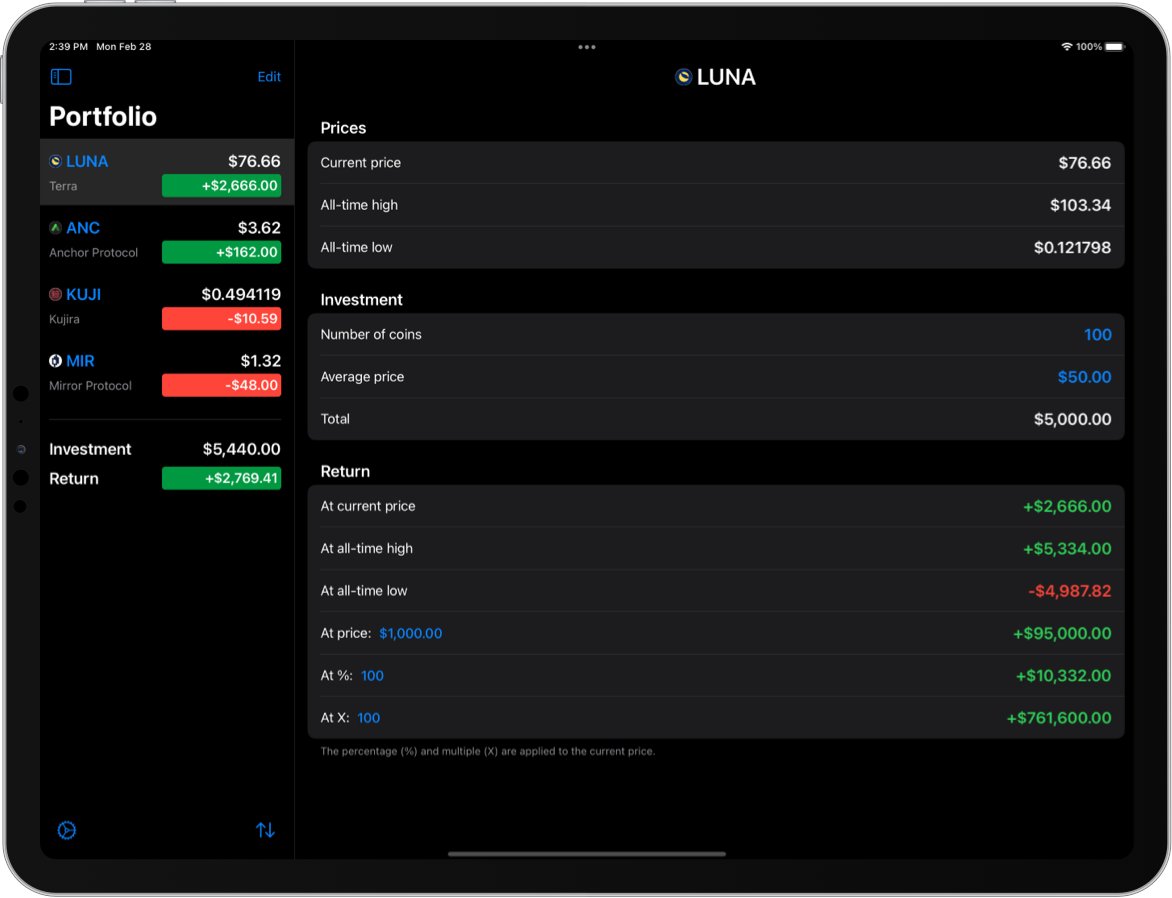Select the ANC Anchor Protocol row
1172x898 pixels.
click(167, 239)
